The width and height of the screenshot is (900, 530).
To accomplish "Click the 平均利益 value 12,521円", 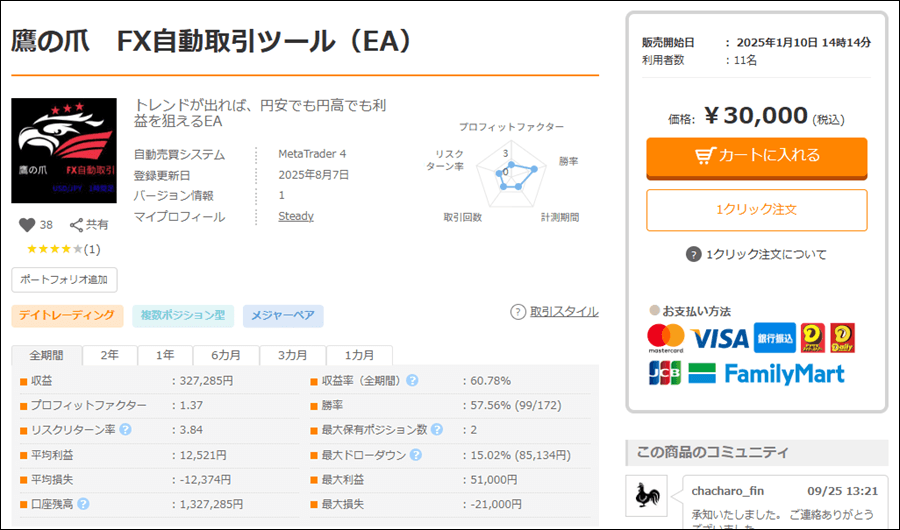I will 203,455.
